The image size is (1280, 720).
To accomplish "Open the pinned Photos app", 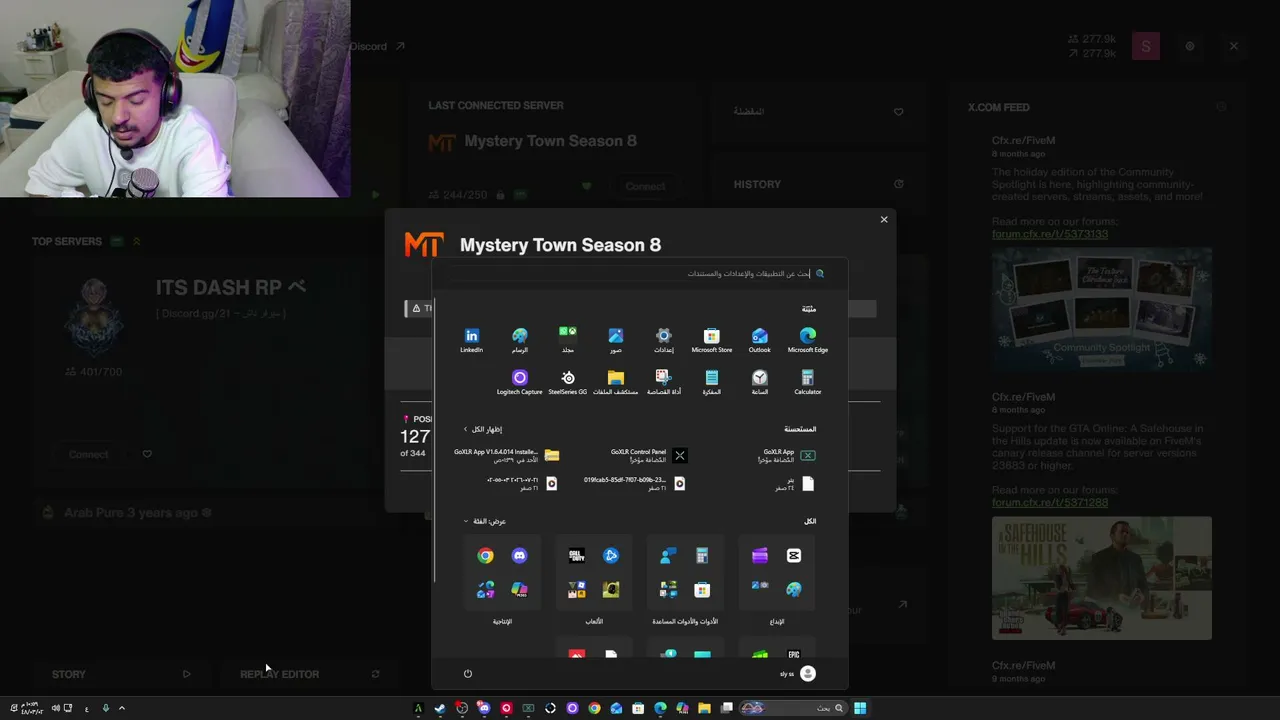I will point(616,340).
